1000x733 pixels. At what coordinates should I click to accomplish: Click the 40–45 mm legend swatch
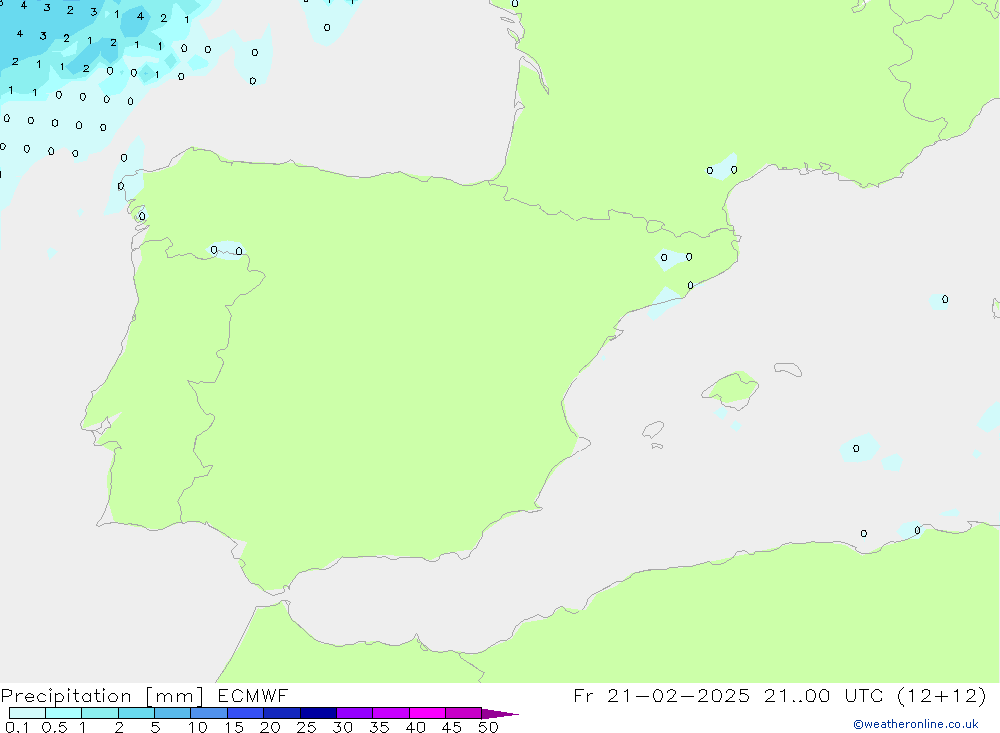pos(427,713)
